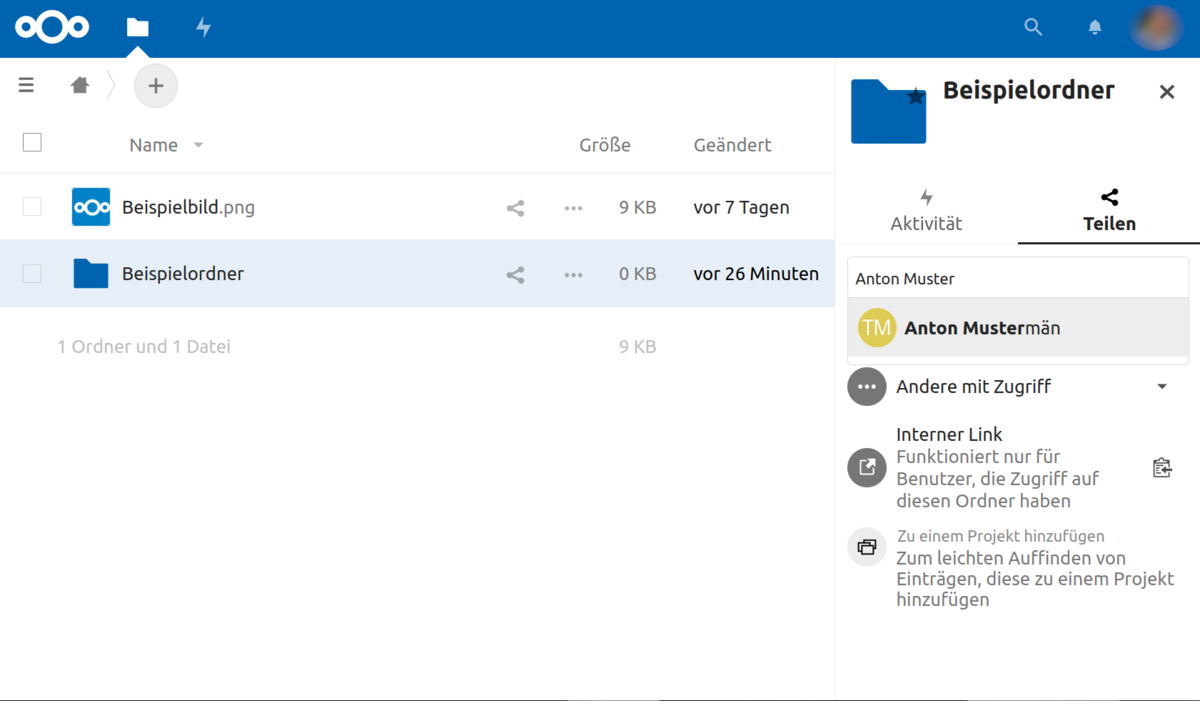Click share icon for Beispielbild.png
Screen dimensions: 1200x701
point(515,208)
